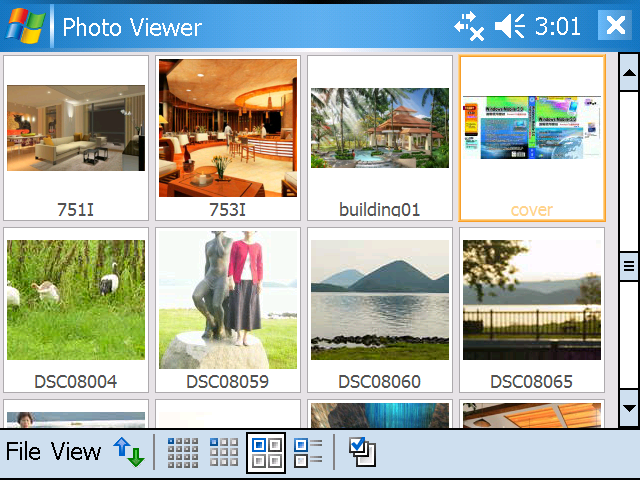Open DSC08060 mountain lake photo

coord(380,300)
